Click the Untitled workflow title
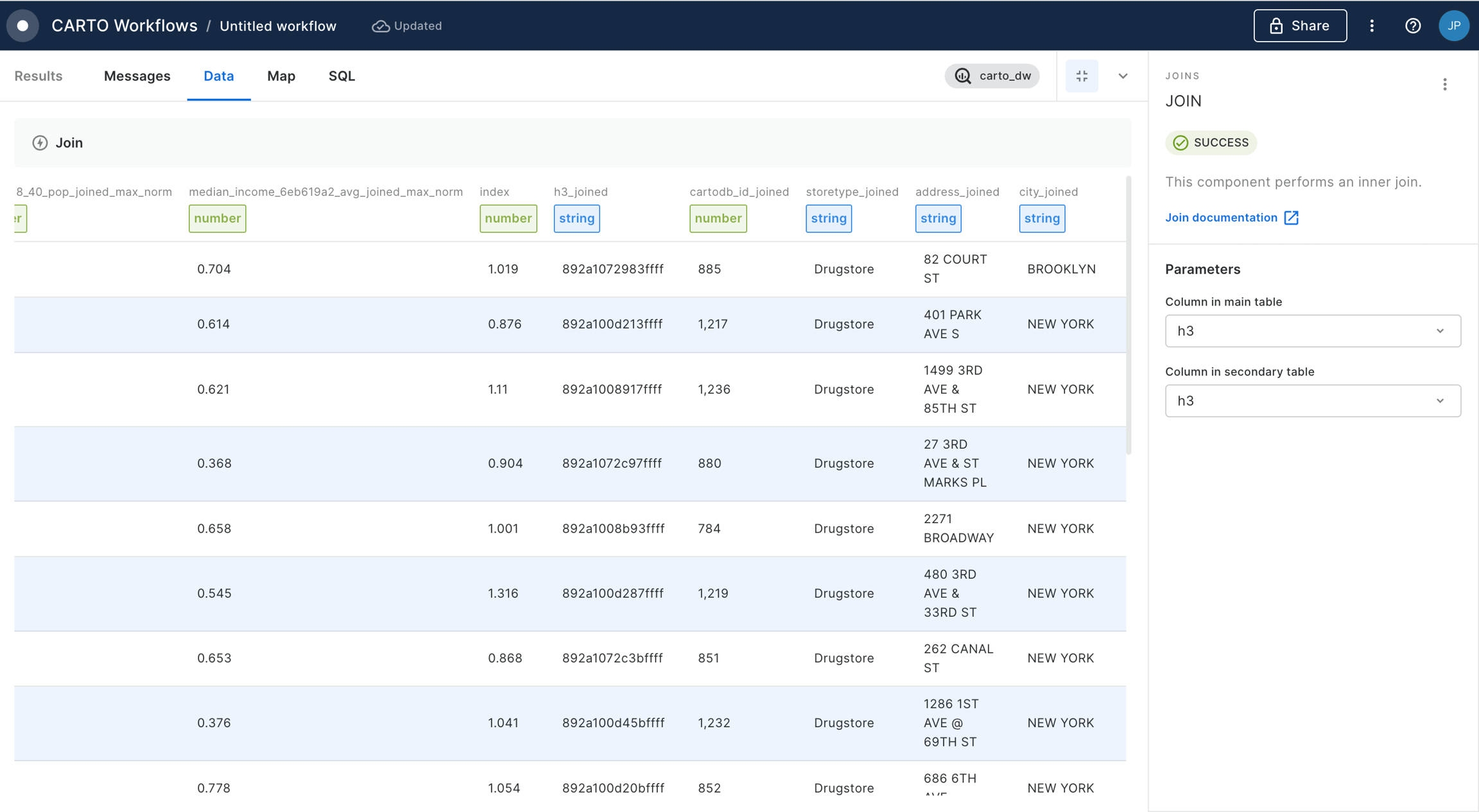 pyautogui.click(x=278, y=26)
